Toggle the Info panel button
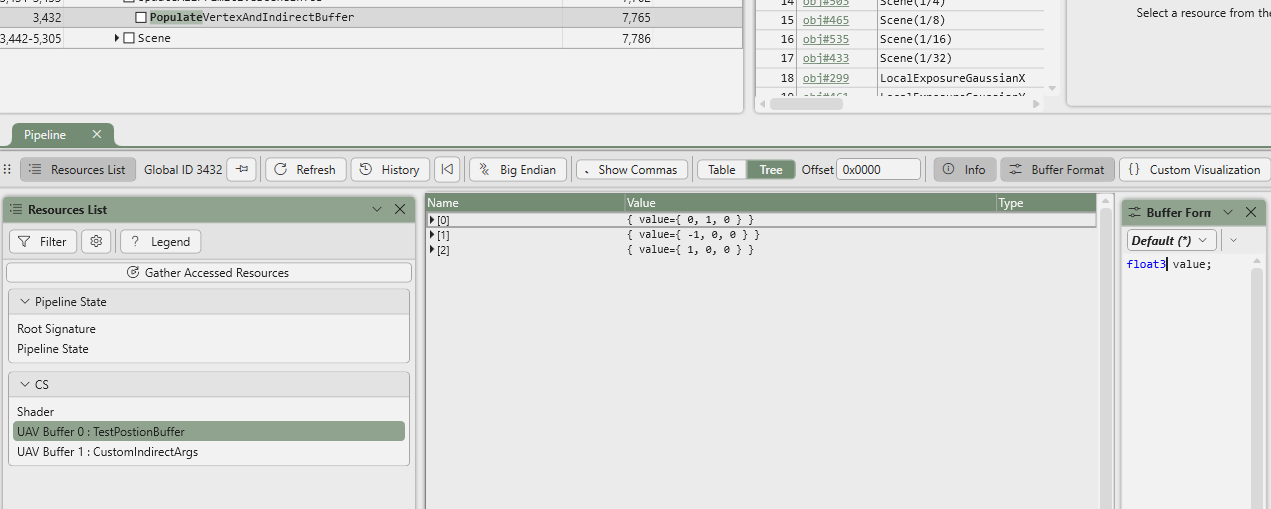 [964, 170]
